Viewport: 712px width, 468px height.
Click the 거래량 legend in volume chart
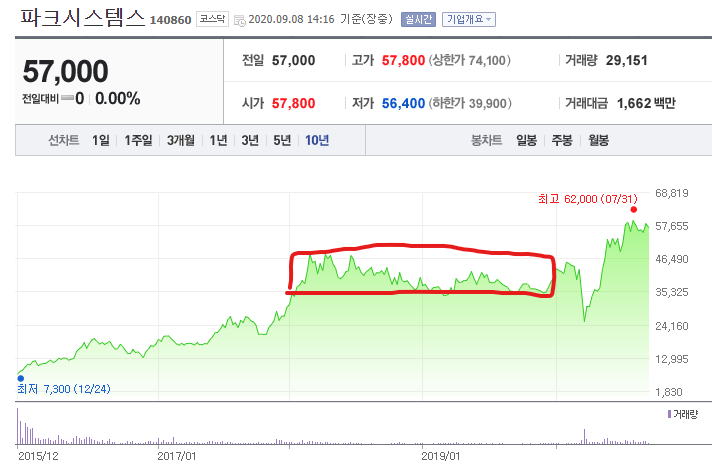[682, 414]
